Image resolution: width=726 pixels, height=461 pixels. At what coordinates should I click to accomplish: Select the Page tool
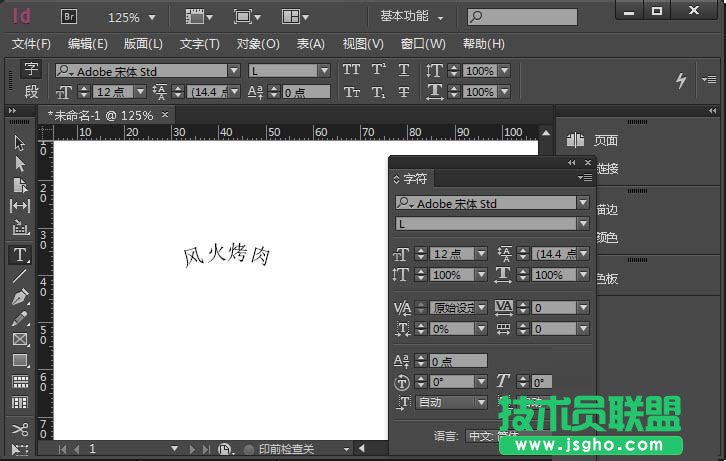click(x=19, y=185)
